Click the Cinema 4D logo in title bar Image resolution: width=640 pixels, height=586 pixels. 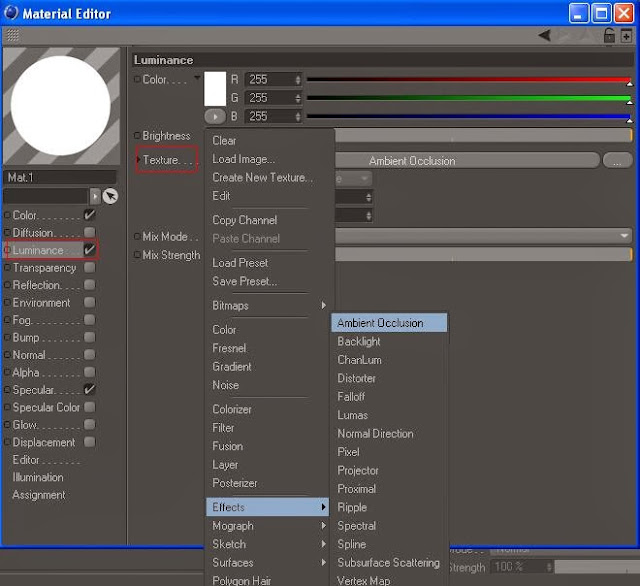pos(11,12)
